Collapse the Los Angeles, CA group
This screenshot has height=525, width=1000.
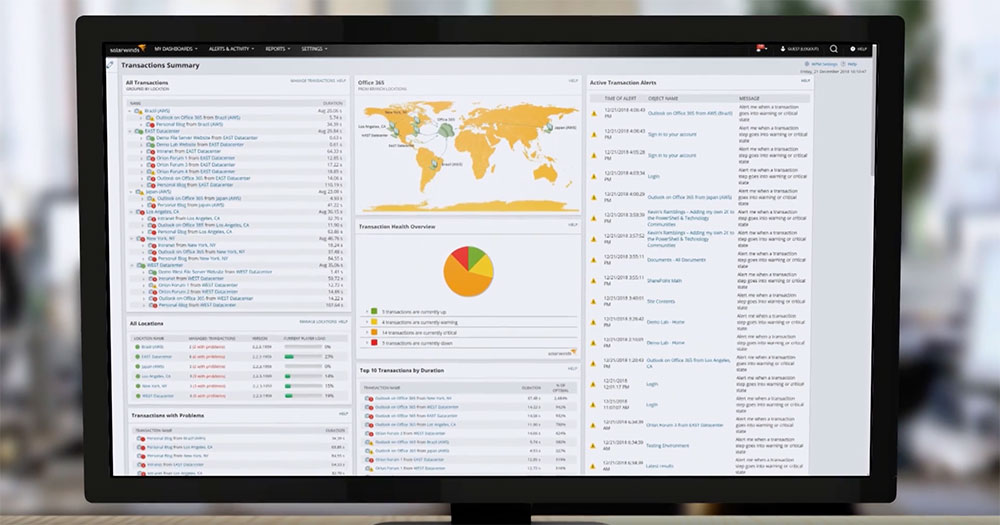point(132,212)
